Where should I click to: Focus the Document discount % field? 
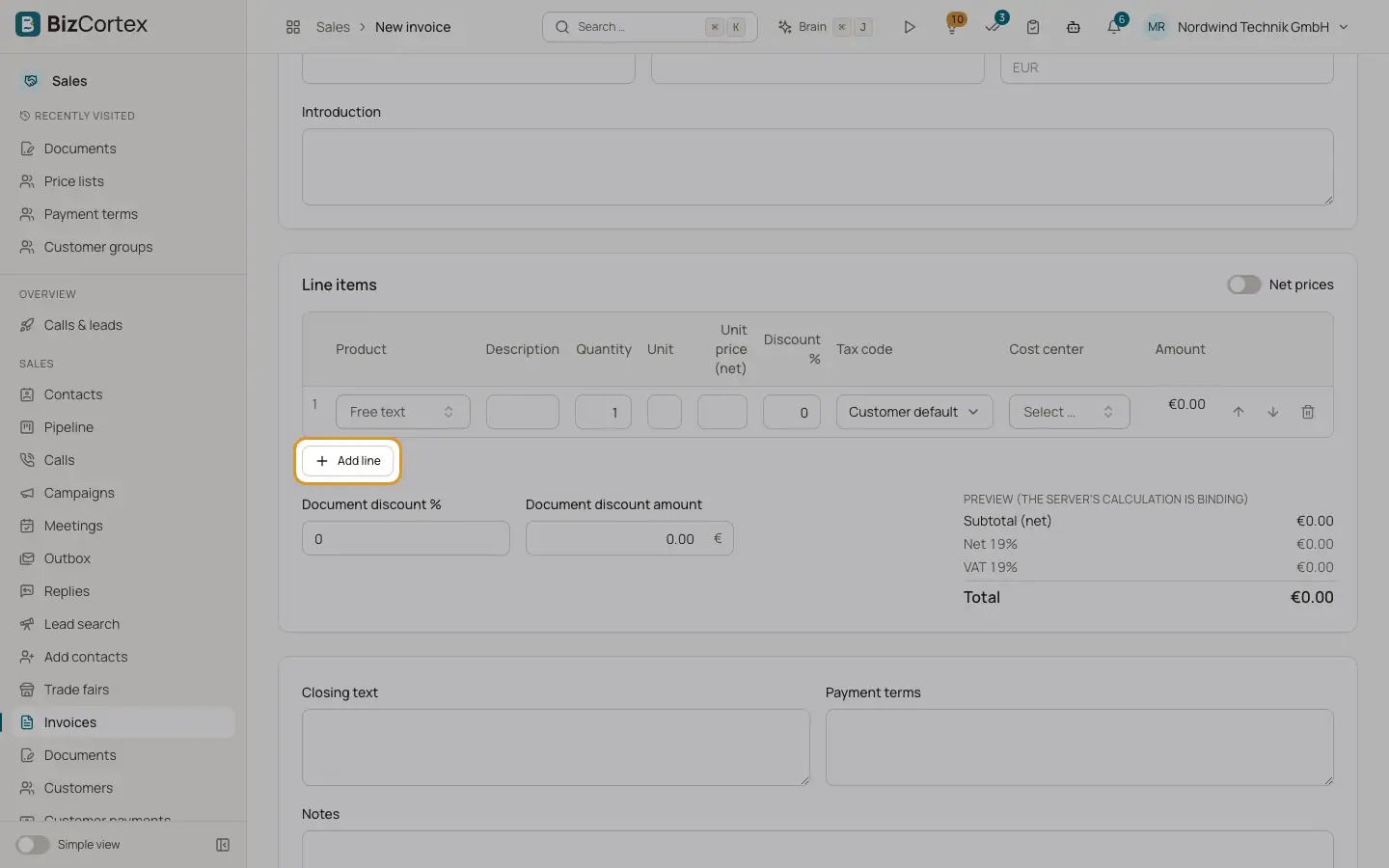coord(406,538)
